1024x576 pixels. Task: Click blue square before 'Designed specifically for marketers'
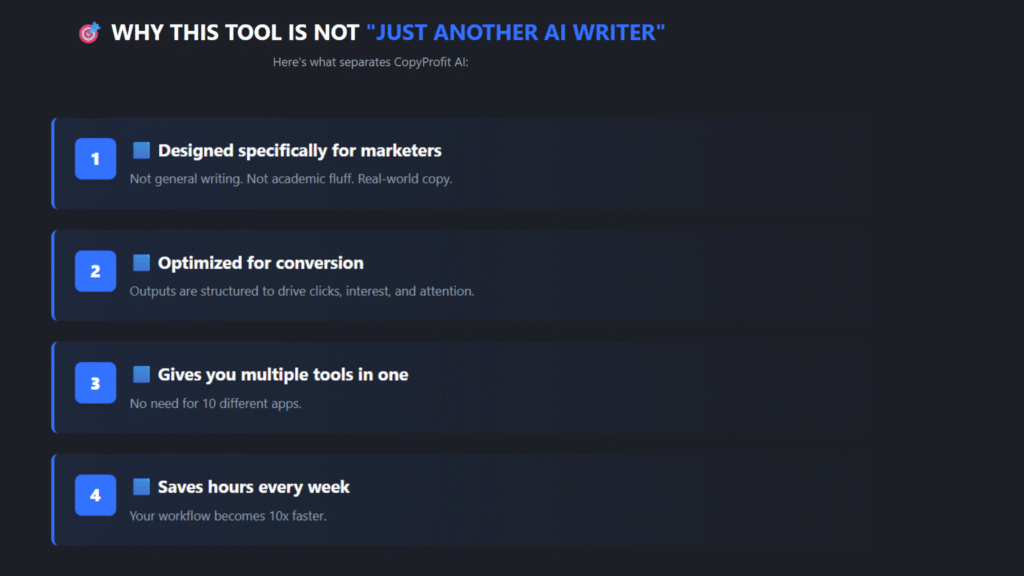point(141,151)
